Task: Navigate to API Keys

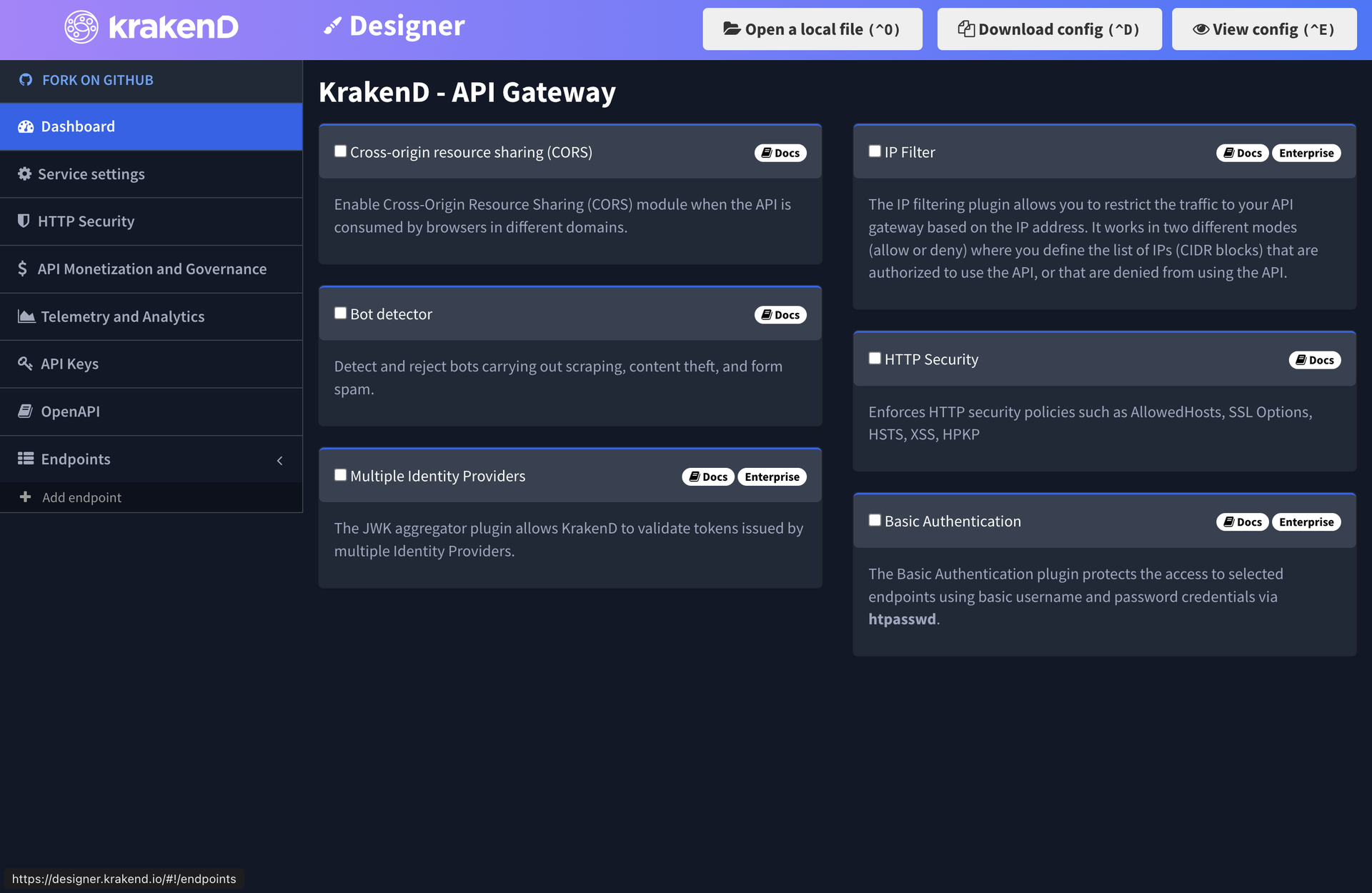Action: coord(151,364)
